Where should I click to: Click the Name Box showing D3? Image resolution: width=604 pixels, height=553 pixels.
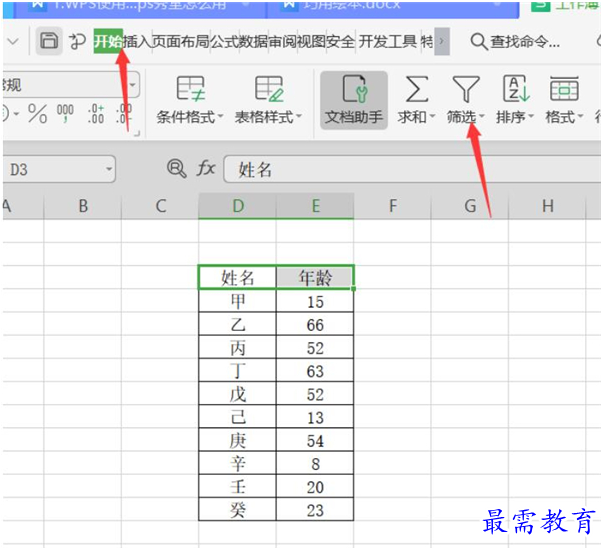[x=58, y=169]
